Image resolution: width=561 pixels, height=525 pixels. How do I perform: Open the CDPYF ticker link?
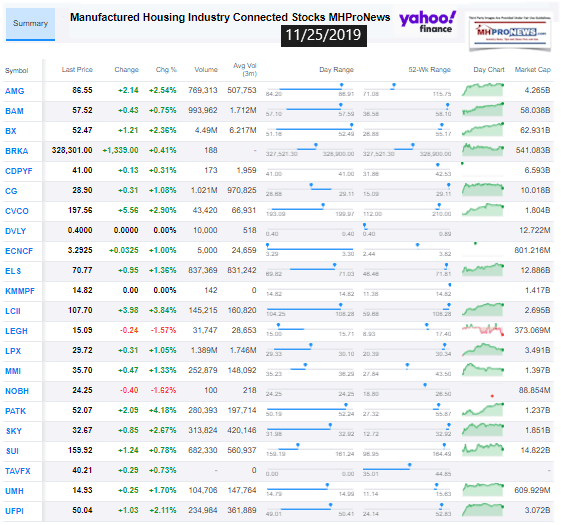(19, 171)
